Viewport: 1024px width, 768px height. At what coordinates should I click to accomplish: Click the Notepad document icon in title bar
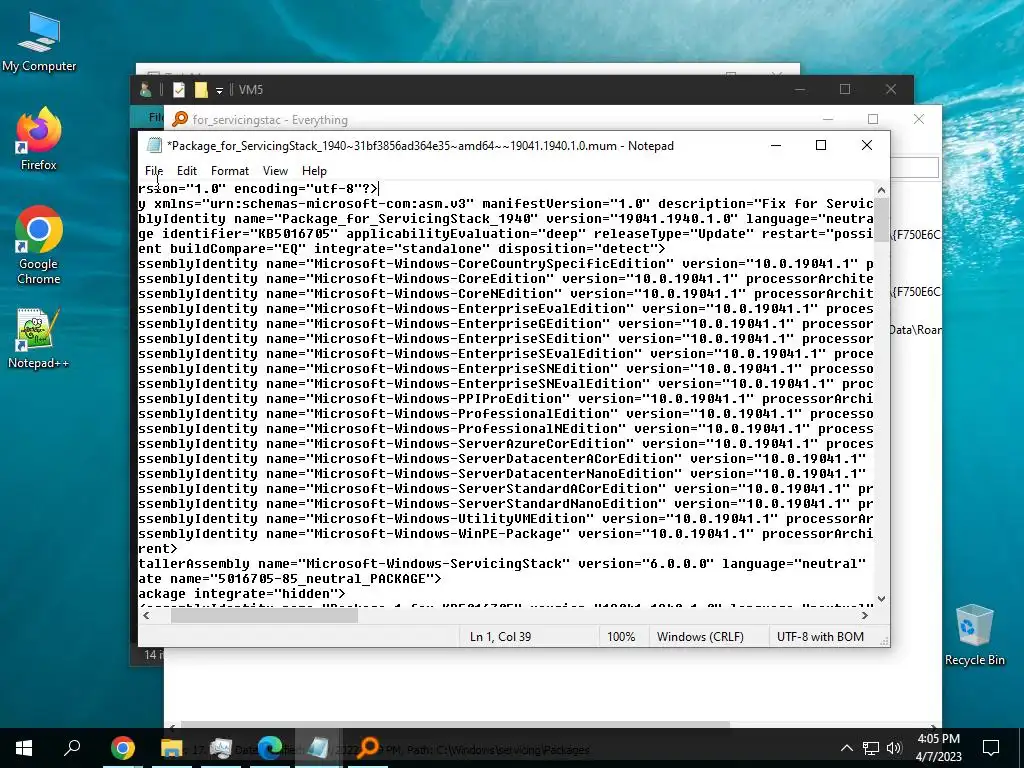154,146
